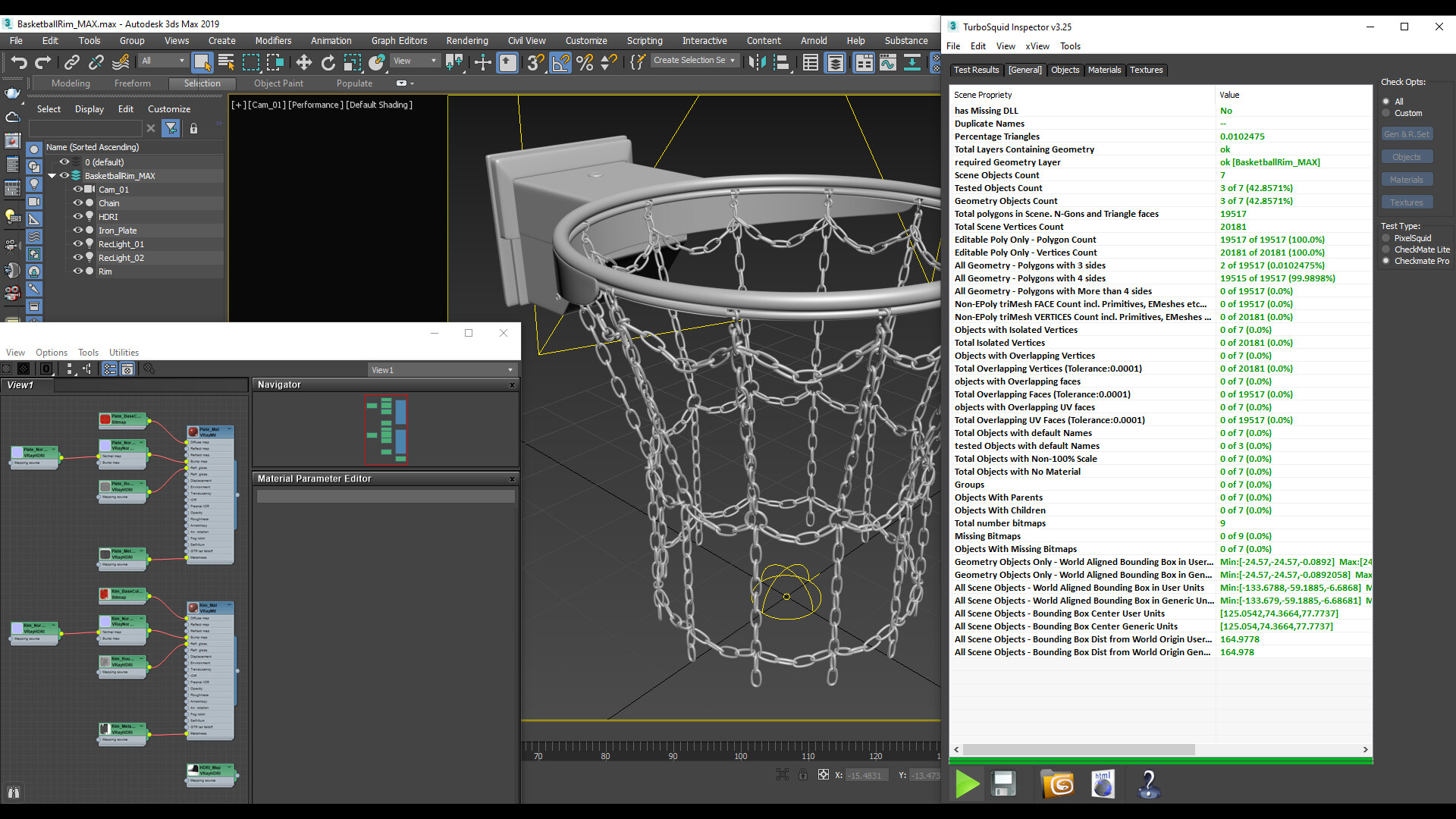Select the PixelSquid test type radio
This screenshot has height=819, width=1456.
coord(1386,238)
